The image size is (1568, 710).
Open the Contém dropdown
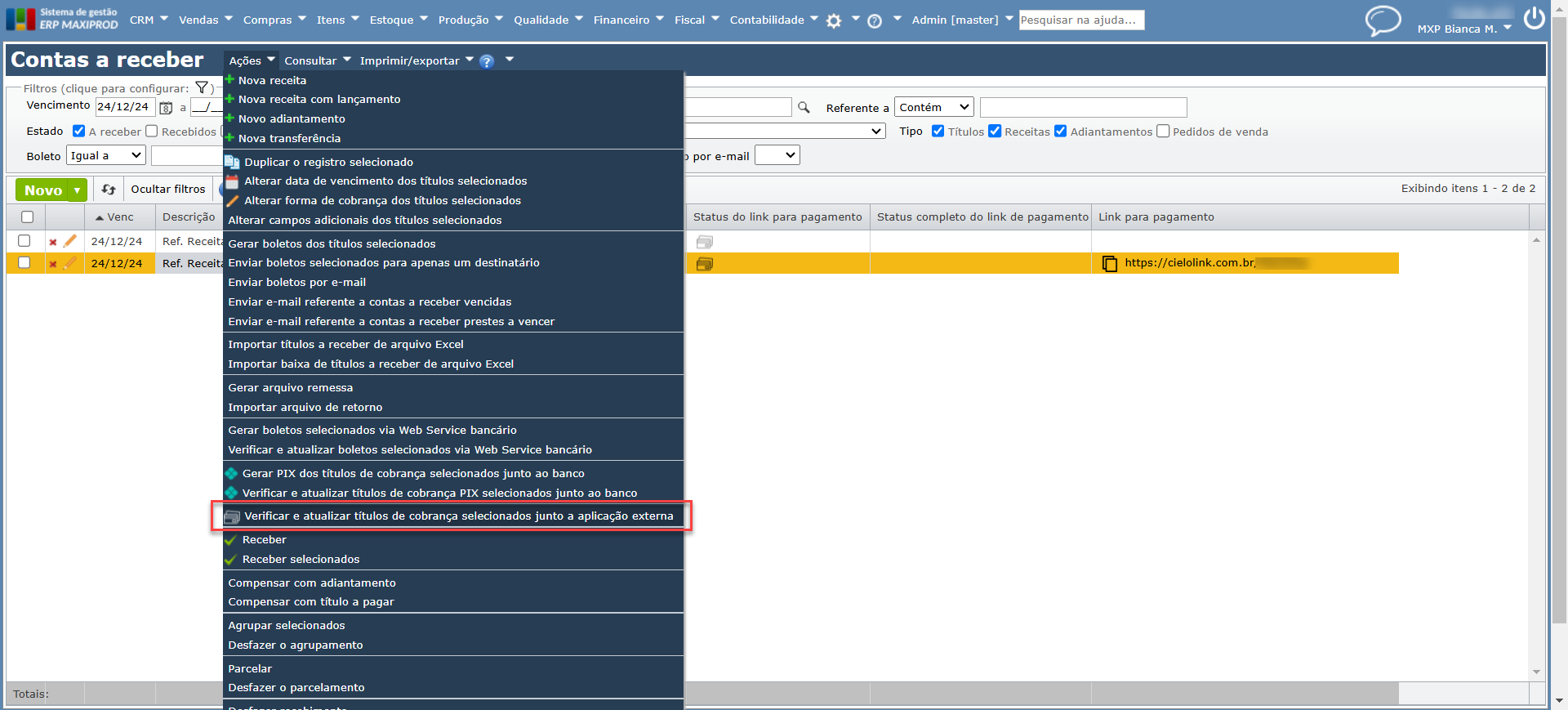pyautogui.click(x=934, y=107)
